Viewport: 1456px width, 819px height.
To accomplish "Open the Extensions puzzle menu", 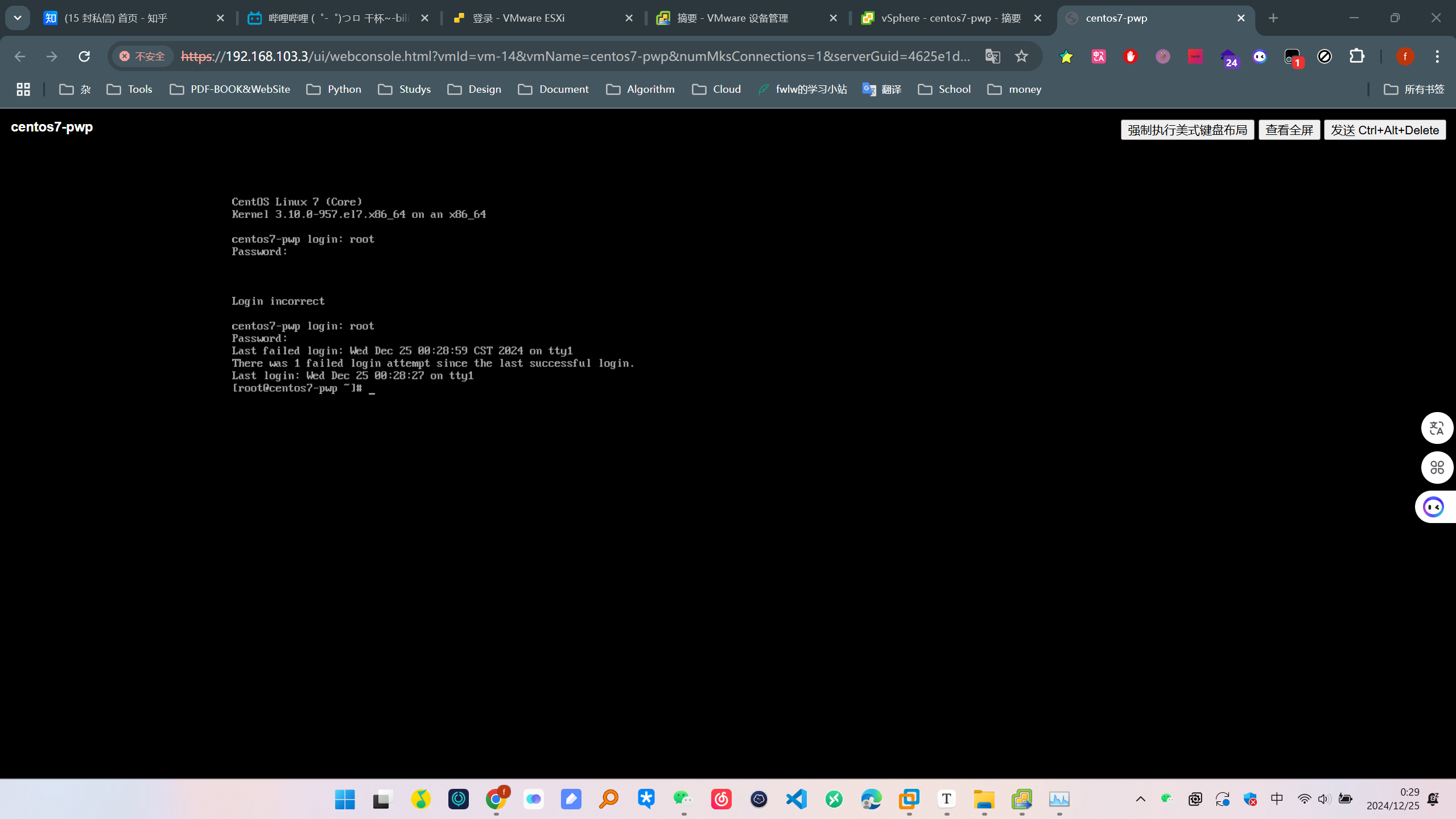I will pyautogui.click(x=1356, y=56).
